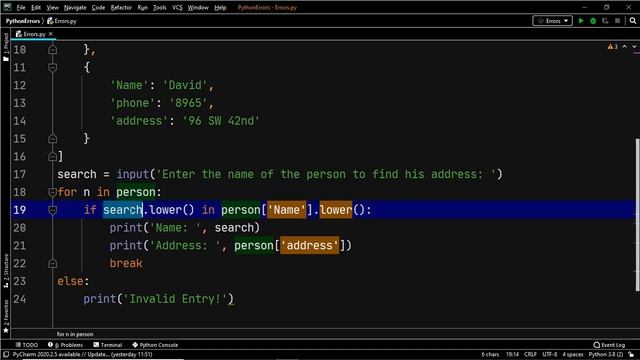Open the Terminal tool window

108,345
